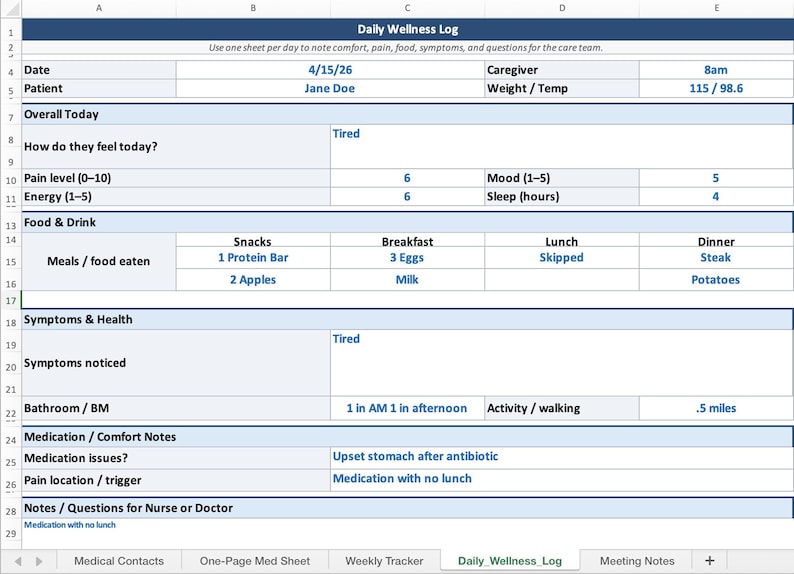This screenshot has width=794, height=574.
Task: Click the Skipped lunch cell
Action: 562,258
